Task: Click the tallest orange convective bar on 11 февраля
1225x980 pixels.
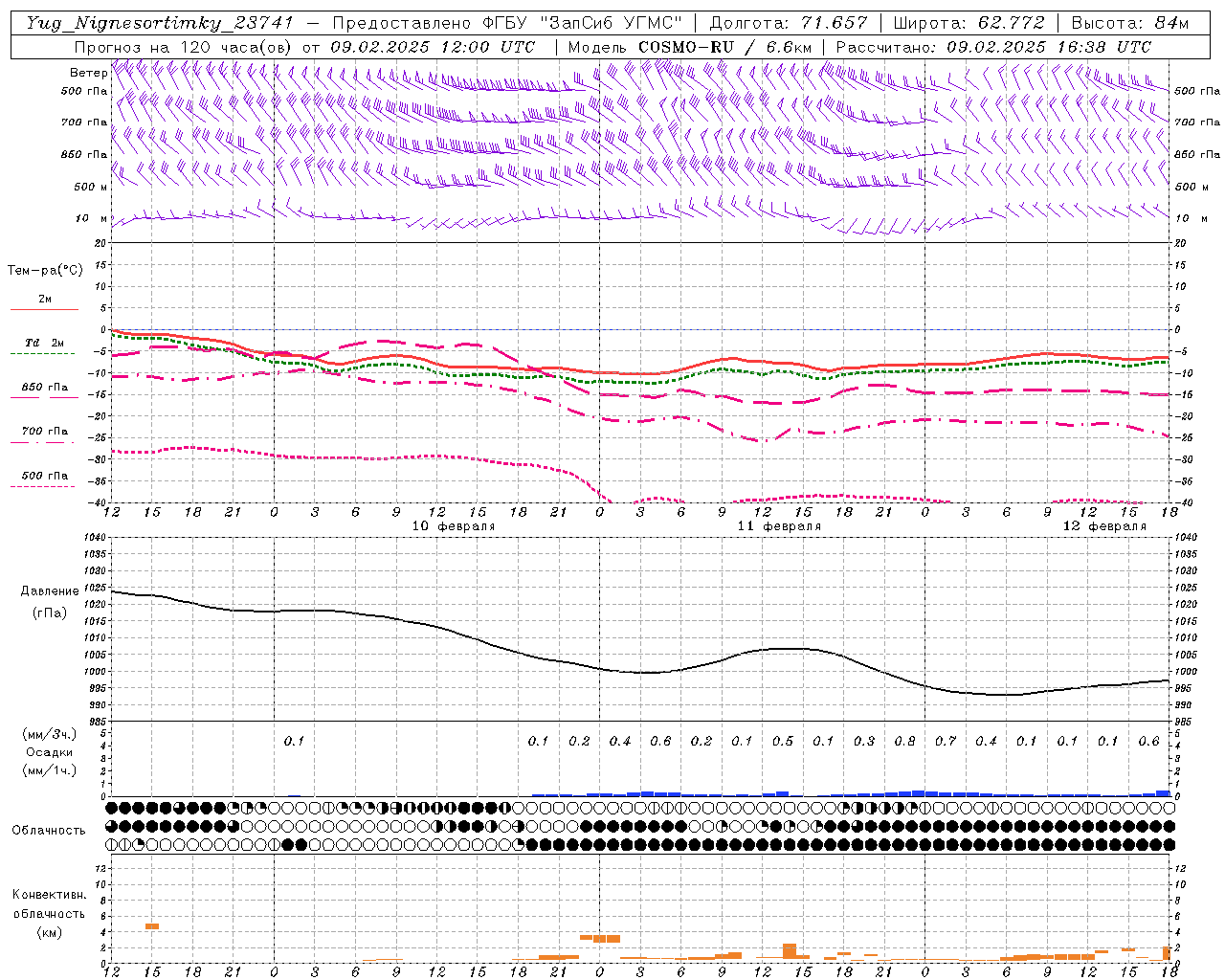Action: click(790, 951)
